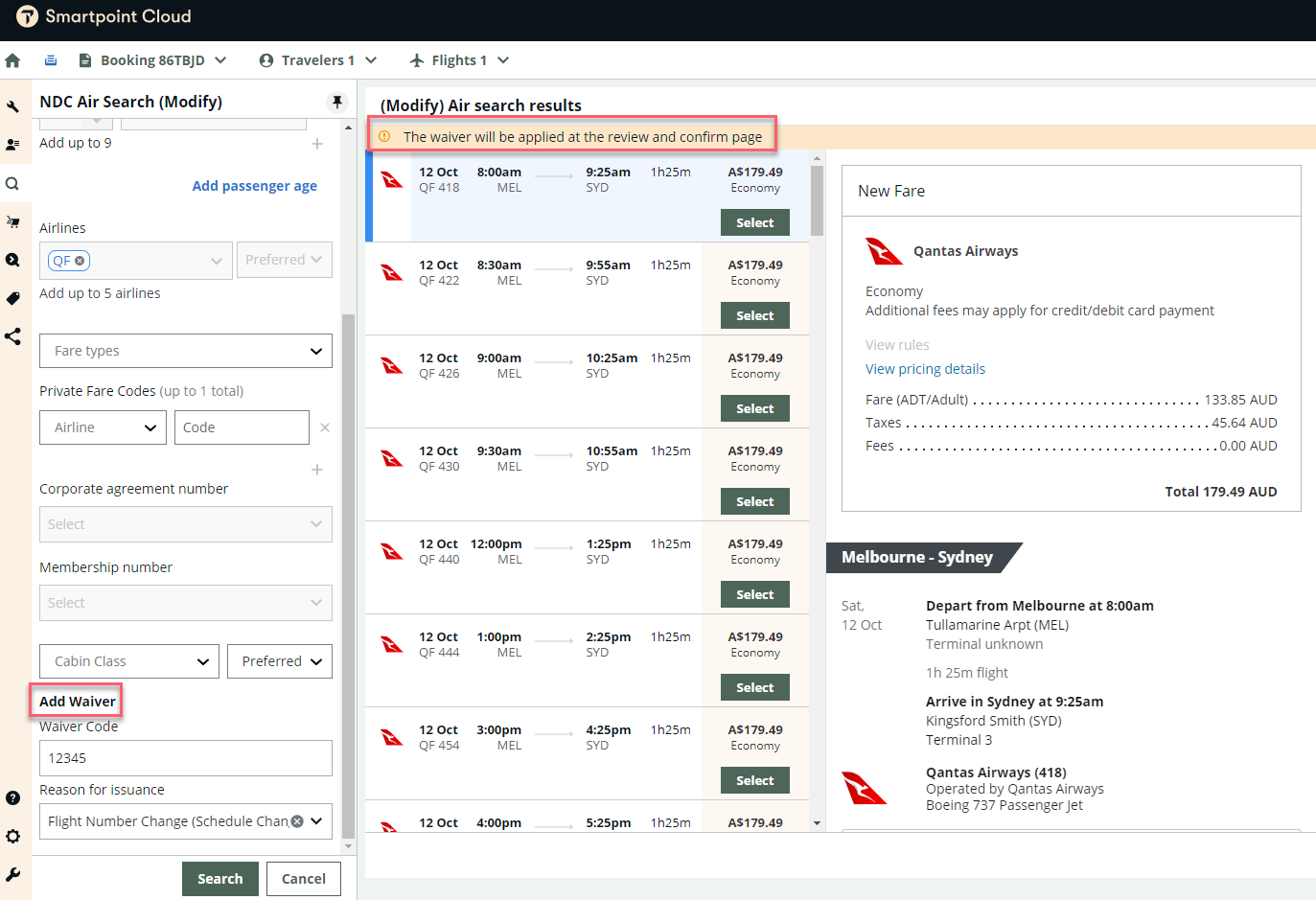This screenshot has height=900, width=1316.
Task: Click the wrench tool in sidebar
Action: point(12,106)
